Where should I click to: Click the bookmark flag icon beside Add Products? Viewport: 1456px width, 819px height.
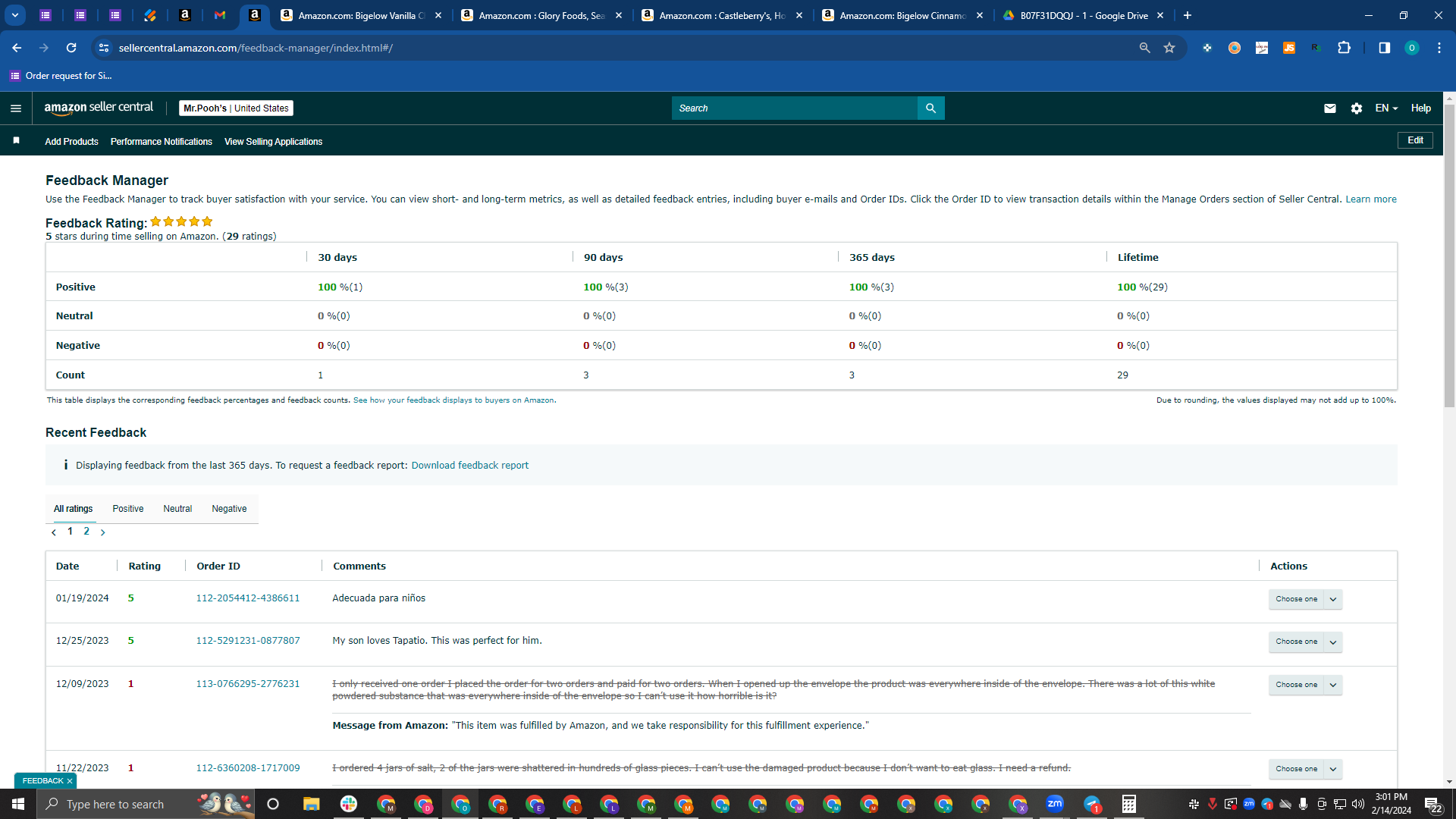coord(16,141)
